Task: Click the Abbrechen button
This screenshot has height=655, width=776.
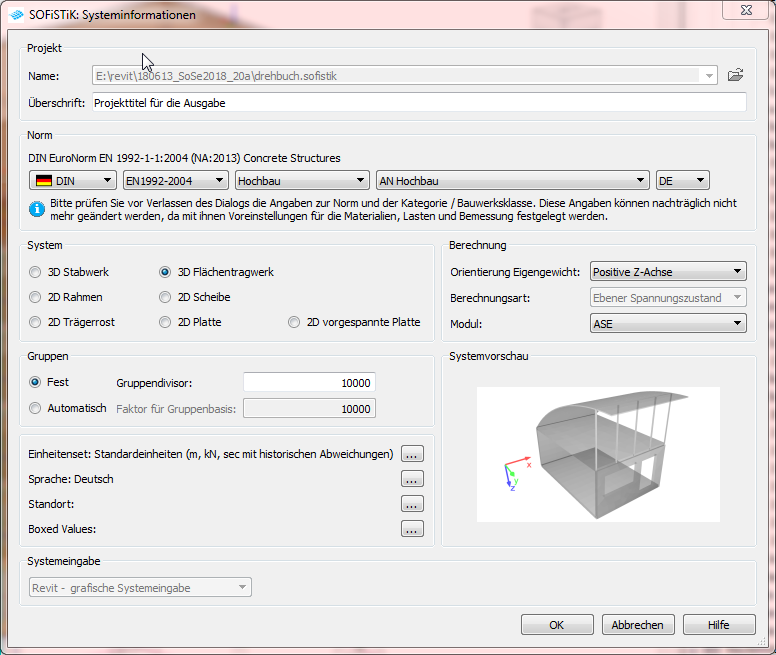Action: [637, 625]
